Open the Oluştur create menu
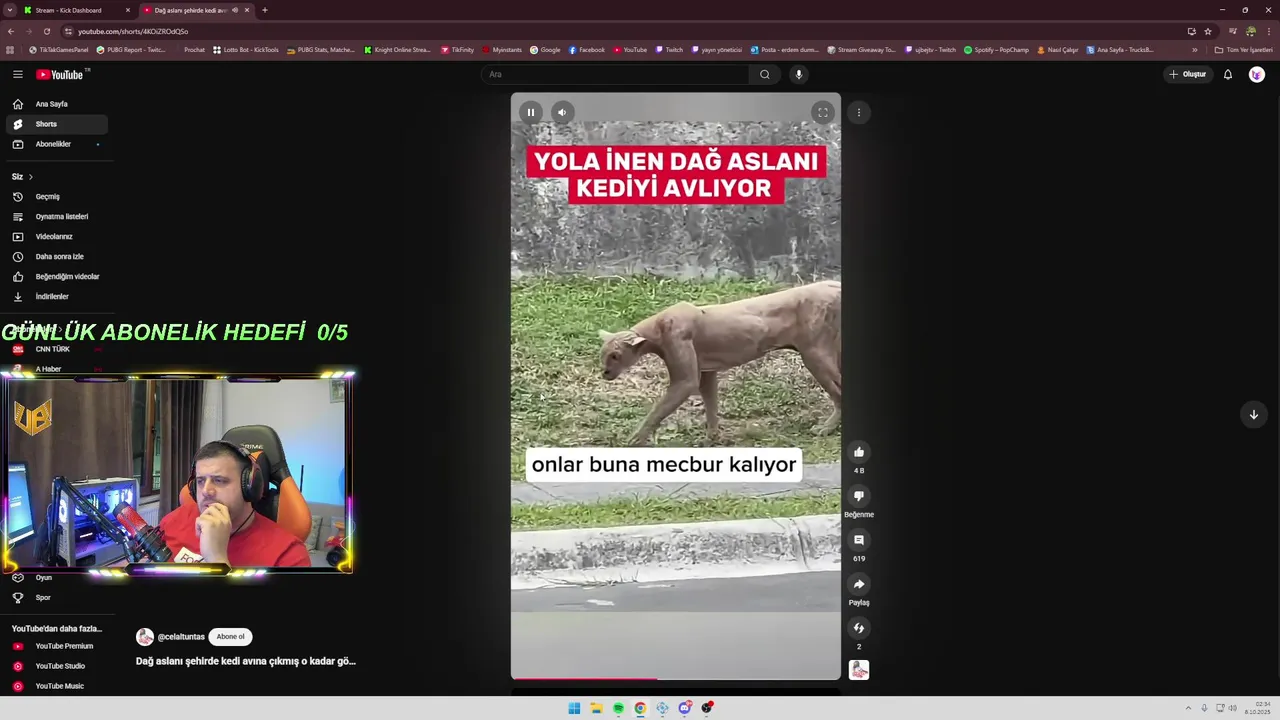The image size is (1280, 720). [x=1188, y=74]
